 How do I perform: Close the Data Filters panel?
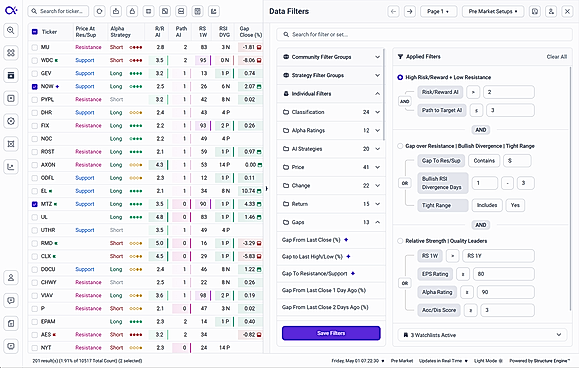(568, 11)
